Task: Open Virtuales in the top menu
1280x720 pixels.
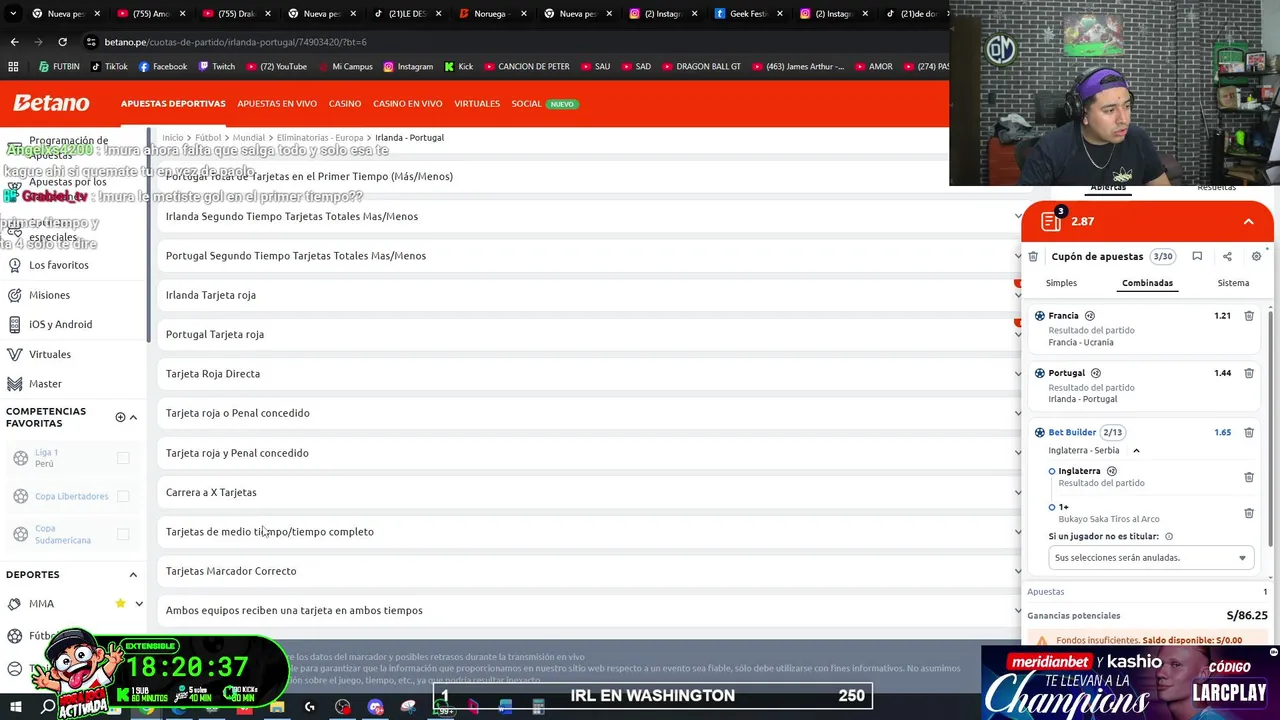Action: [477, 104]
